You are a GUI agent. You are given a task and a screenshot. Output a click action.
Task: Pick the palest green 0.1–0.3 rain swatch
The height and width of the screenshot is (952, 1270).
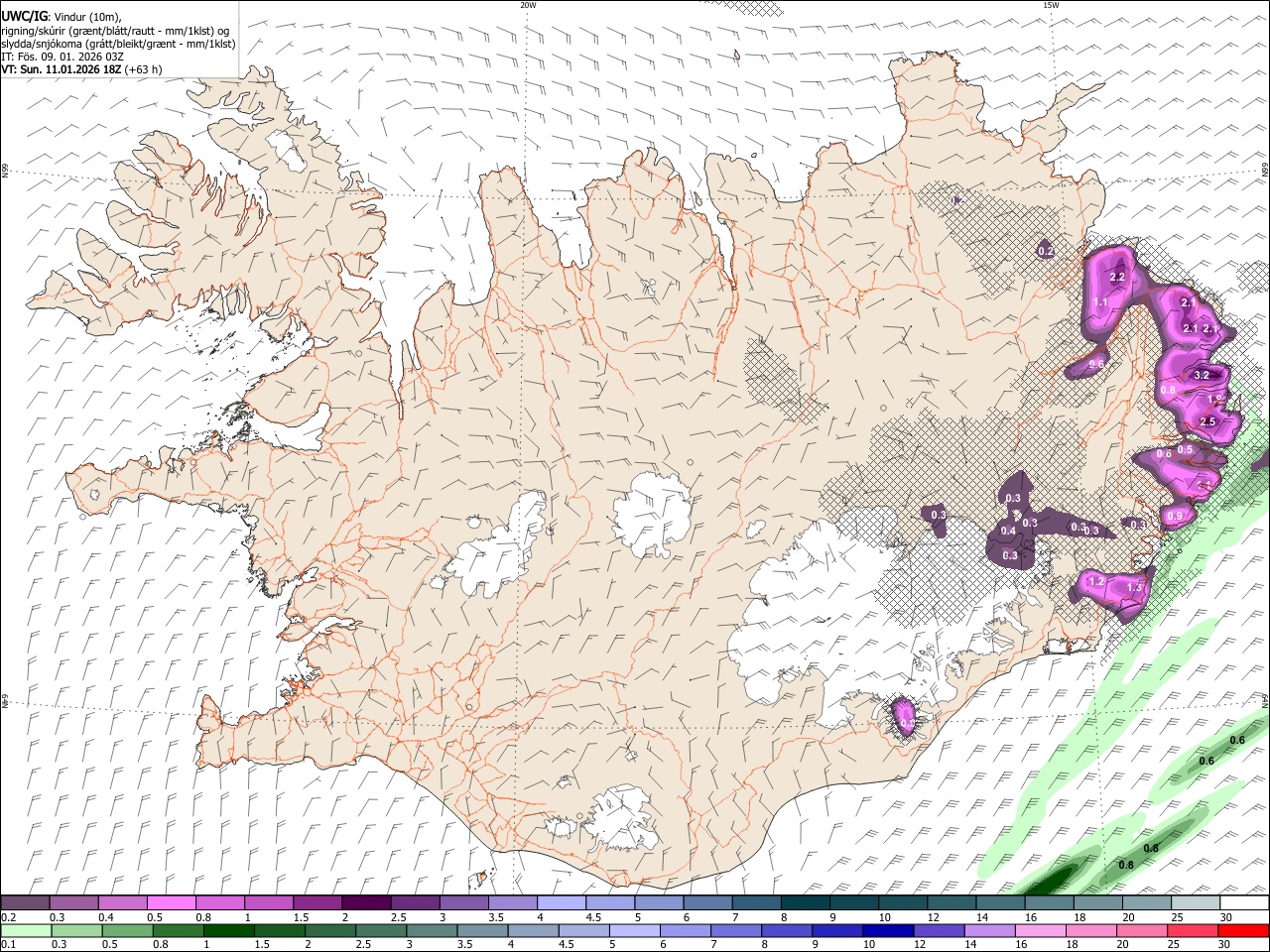tap(26, 930)
